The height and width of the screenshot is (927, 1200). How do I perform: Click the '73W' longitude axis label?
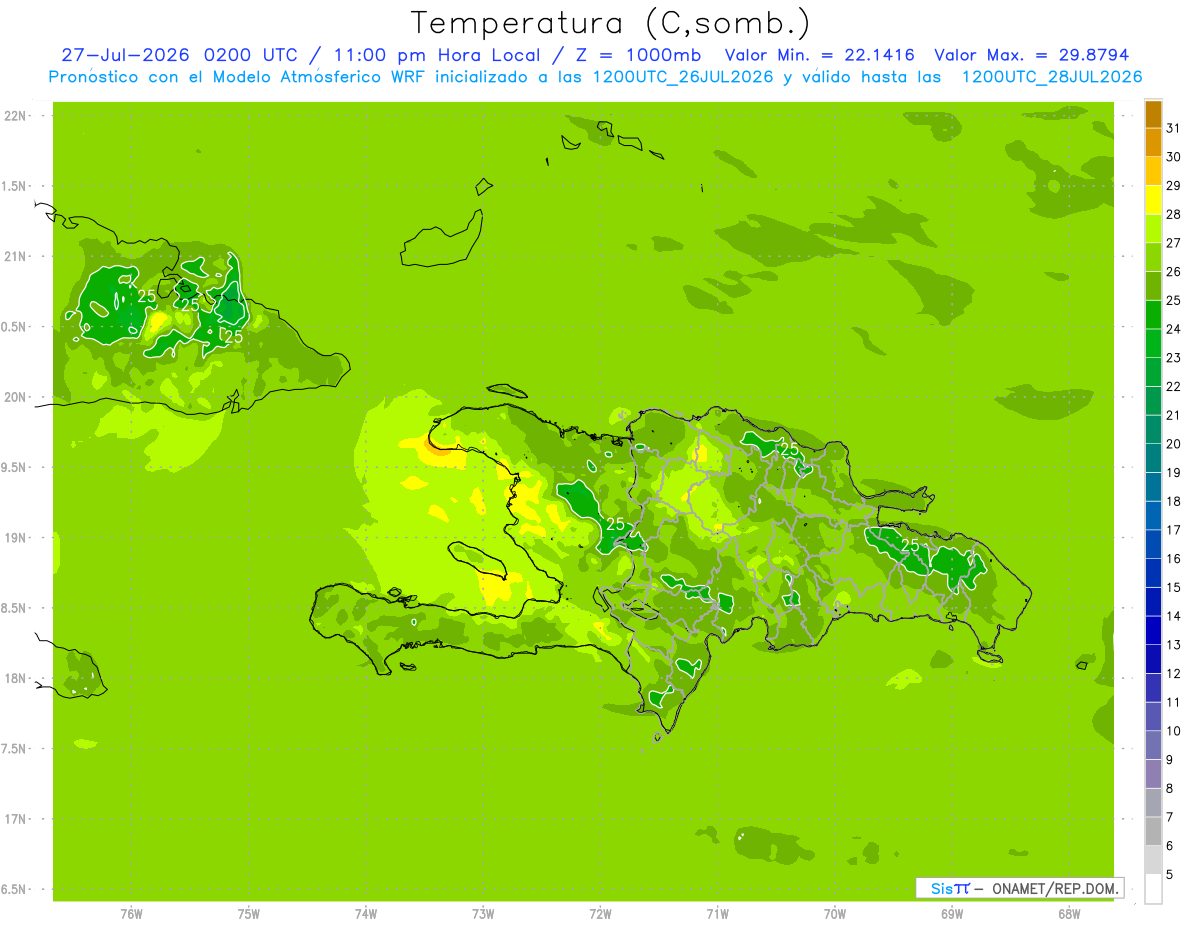[x=483, y=914]
